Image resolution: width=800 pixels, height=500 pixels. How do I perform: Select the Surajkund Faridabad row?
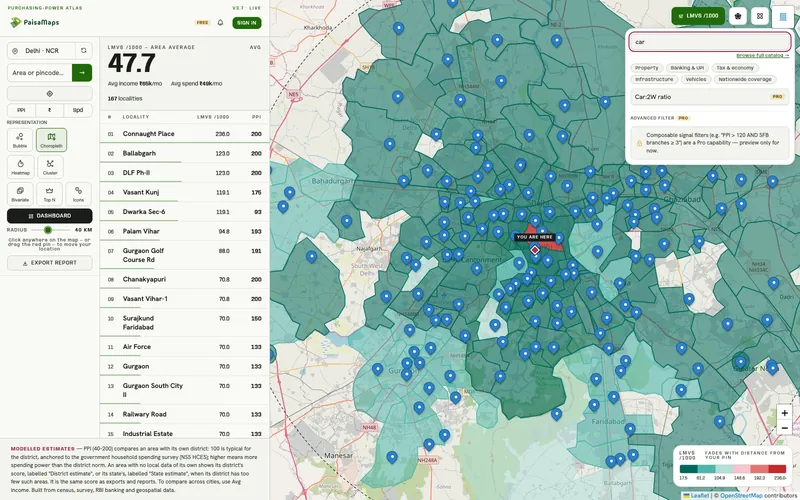pos(184,322)
